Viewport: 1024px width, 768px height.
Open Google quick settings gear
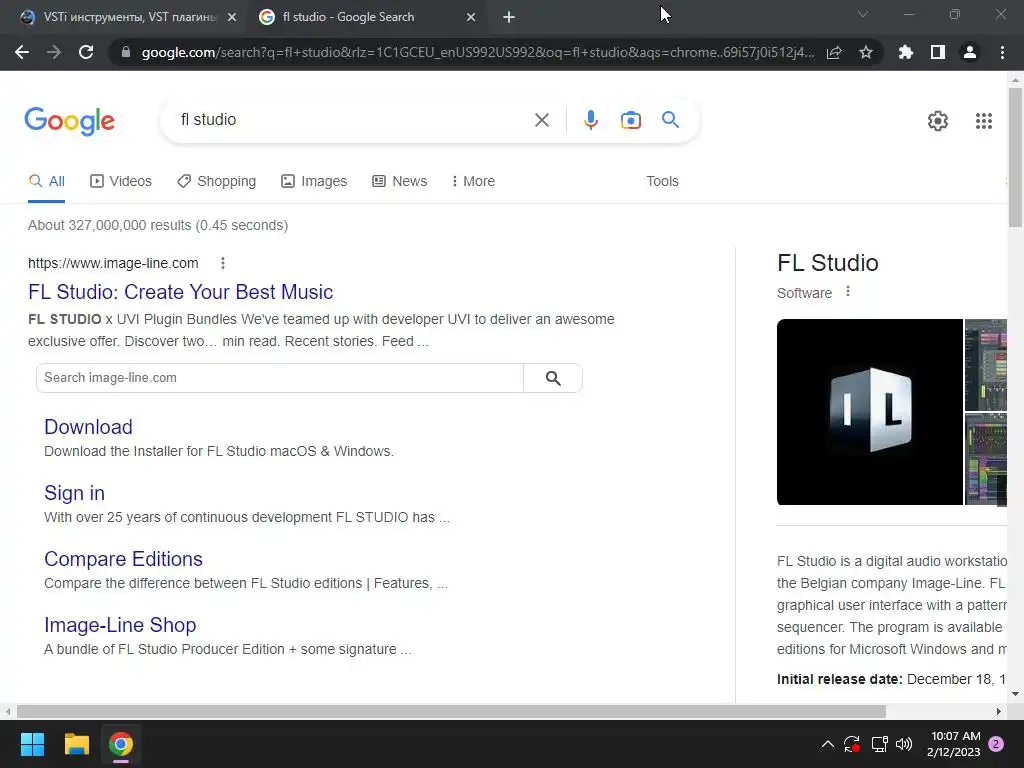938,121
